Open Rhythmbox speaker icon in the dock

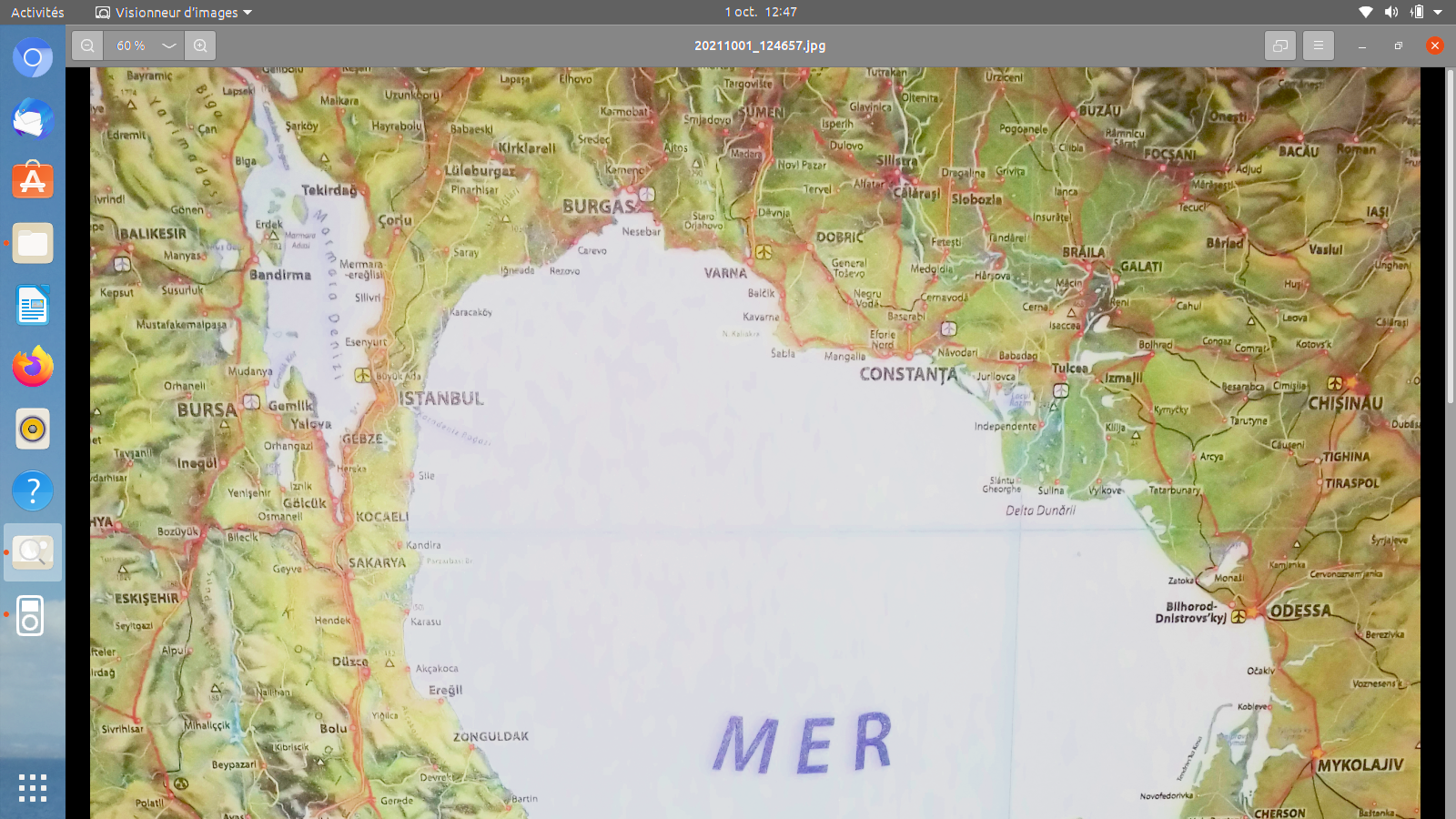tap(33, 429)
